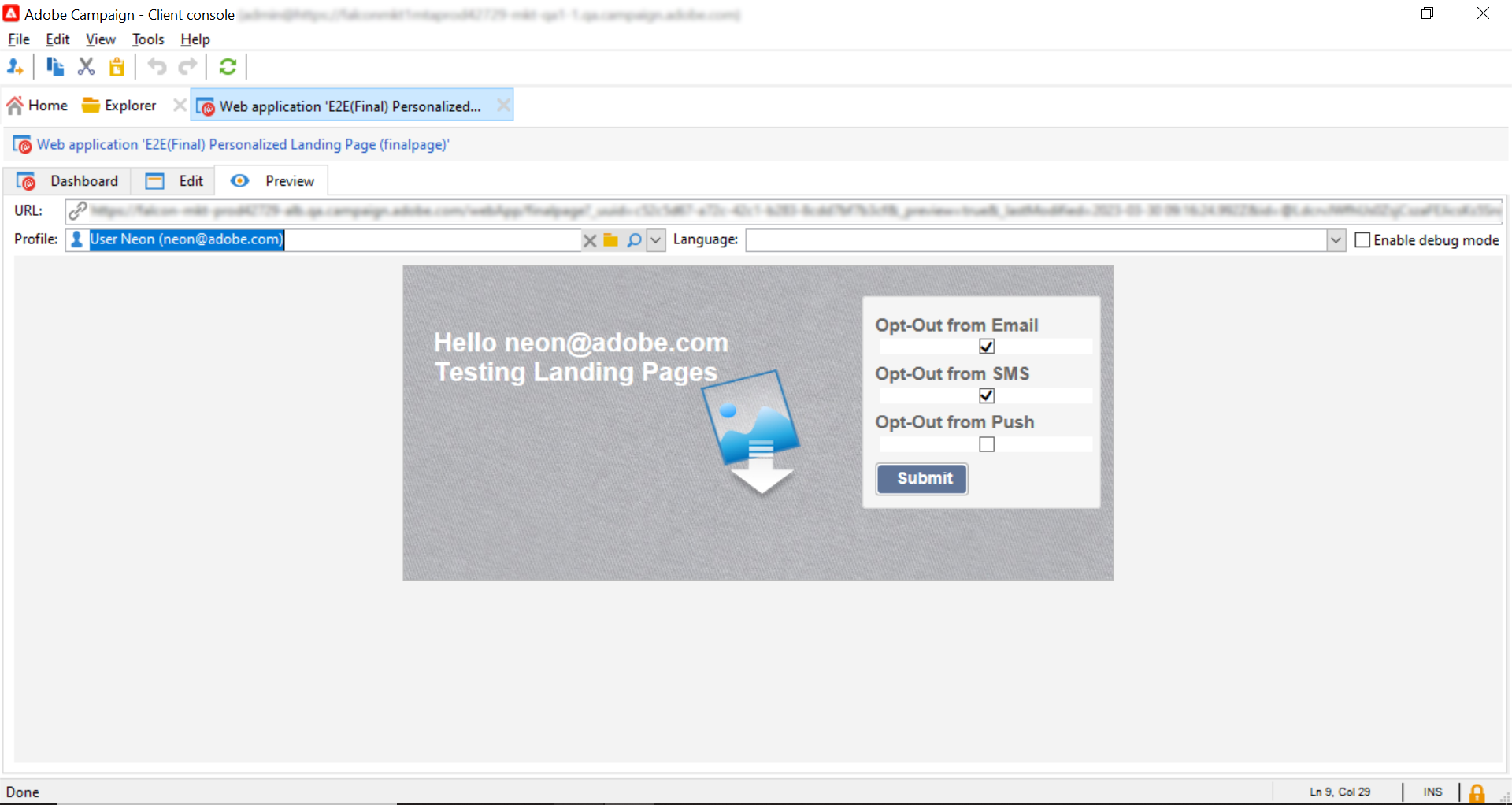The width and height of the screenshot is (1512, 805).
Task: Click the 'Opt-Out from Email' label
Action: [x=957, y=325]
